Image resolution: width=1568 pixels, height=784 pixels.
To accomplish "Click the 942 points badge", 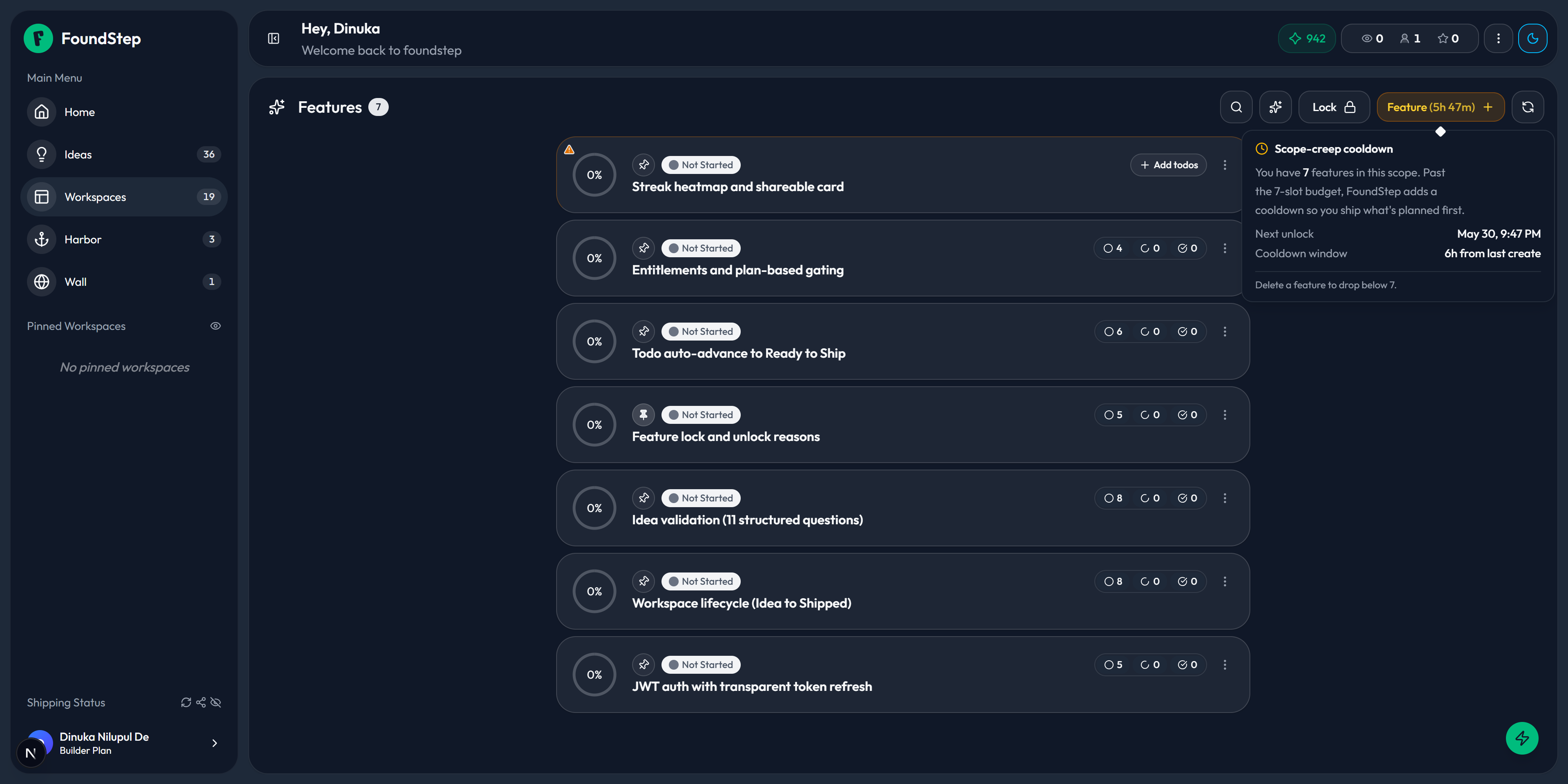I will coord(1307,38).
